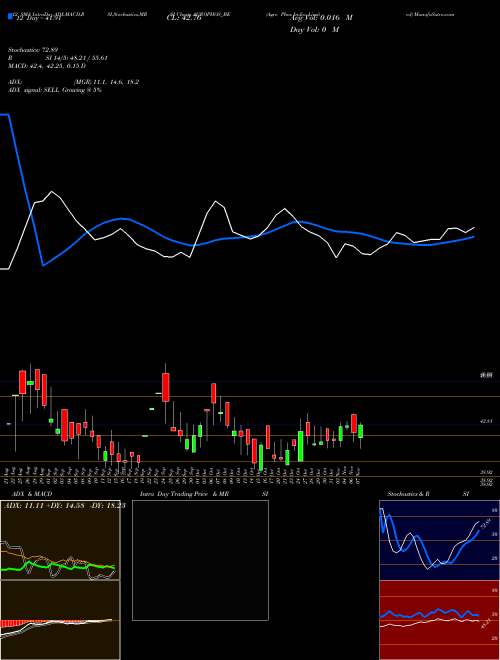This screenshot has height=660, width=500.
Task: Click the MACD histogram lower panel
Action: 60,620
